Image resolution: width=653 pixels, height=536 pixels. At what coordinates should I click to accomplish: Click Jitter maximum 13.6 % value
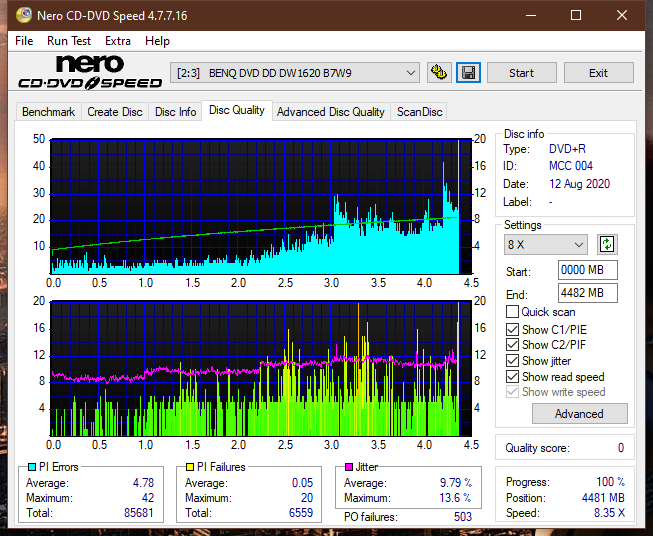click(456, 498)
